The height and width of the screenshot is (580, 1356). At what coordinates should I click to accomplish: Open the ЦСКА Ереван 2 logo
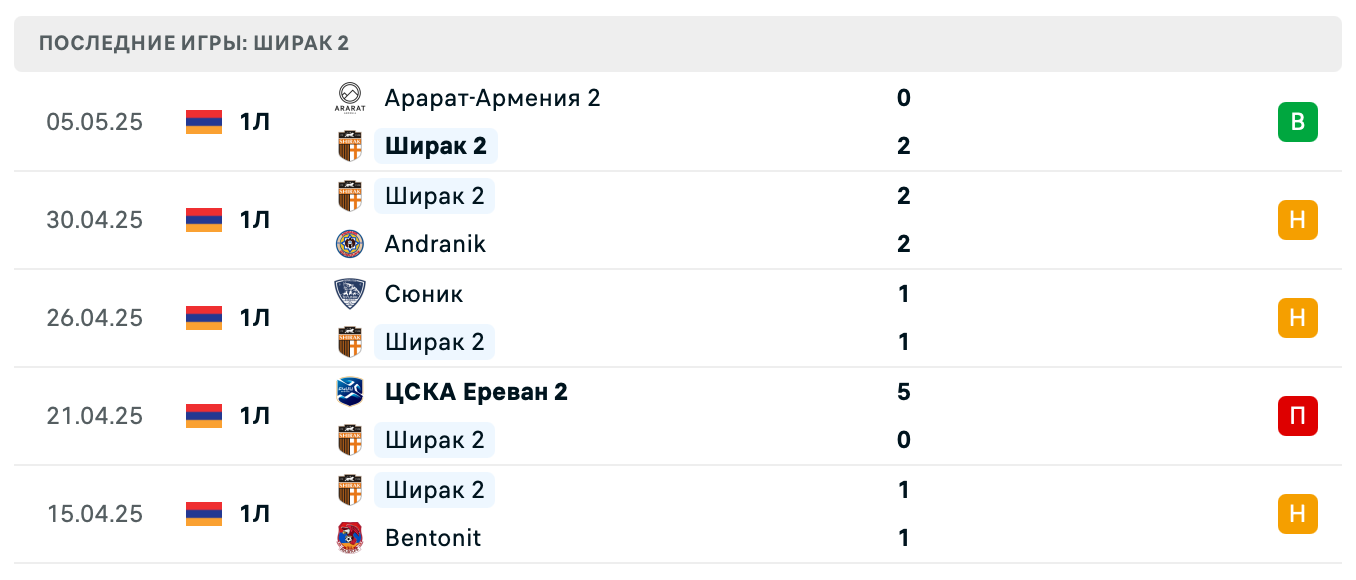point(349,392)
